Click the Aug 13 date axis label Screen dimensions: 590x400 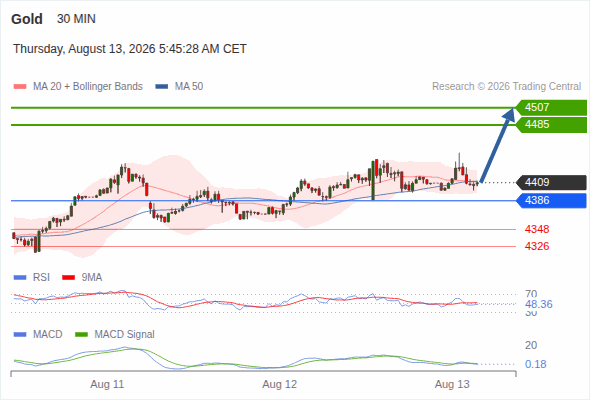[452, 385]
